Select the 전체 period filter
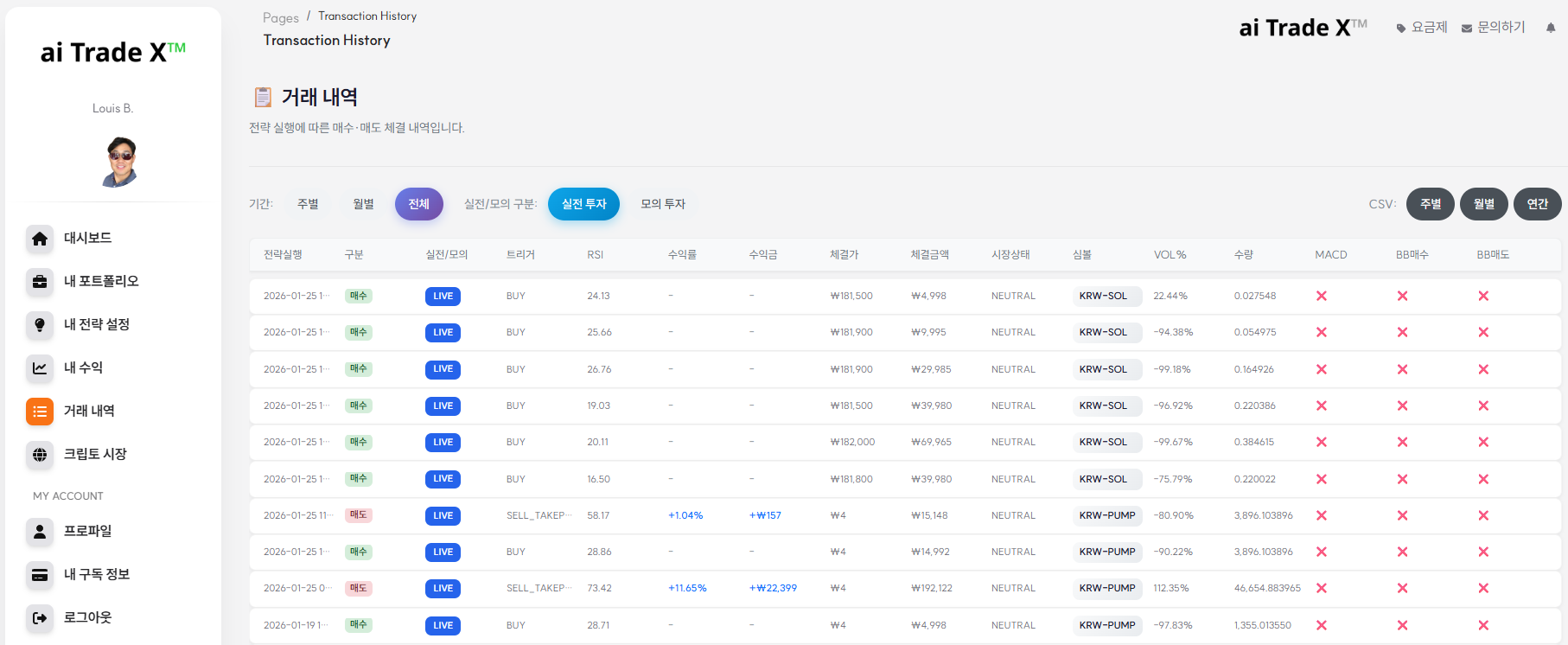This screenshot has height=645, width=1568. [419, 204]
